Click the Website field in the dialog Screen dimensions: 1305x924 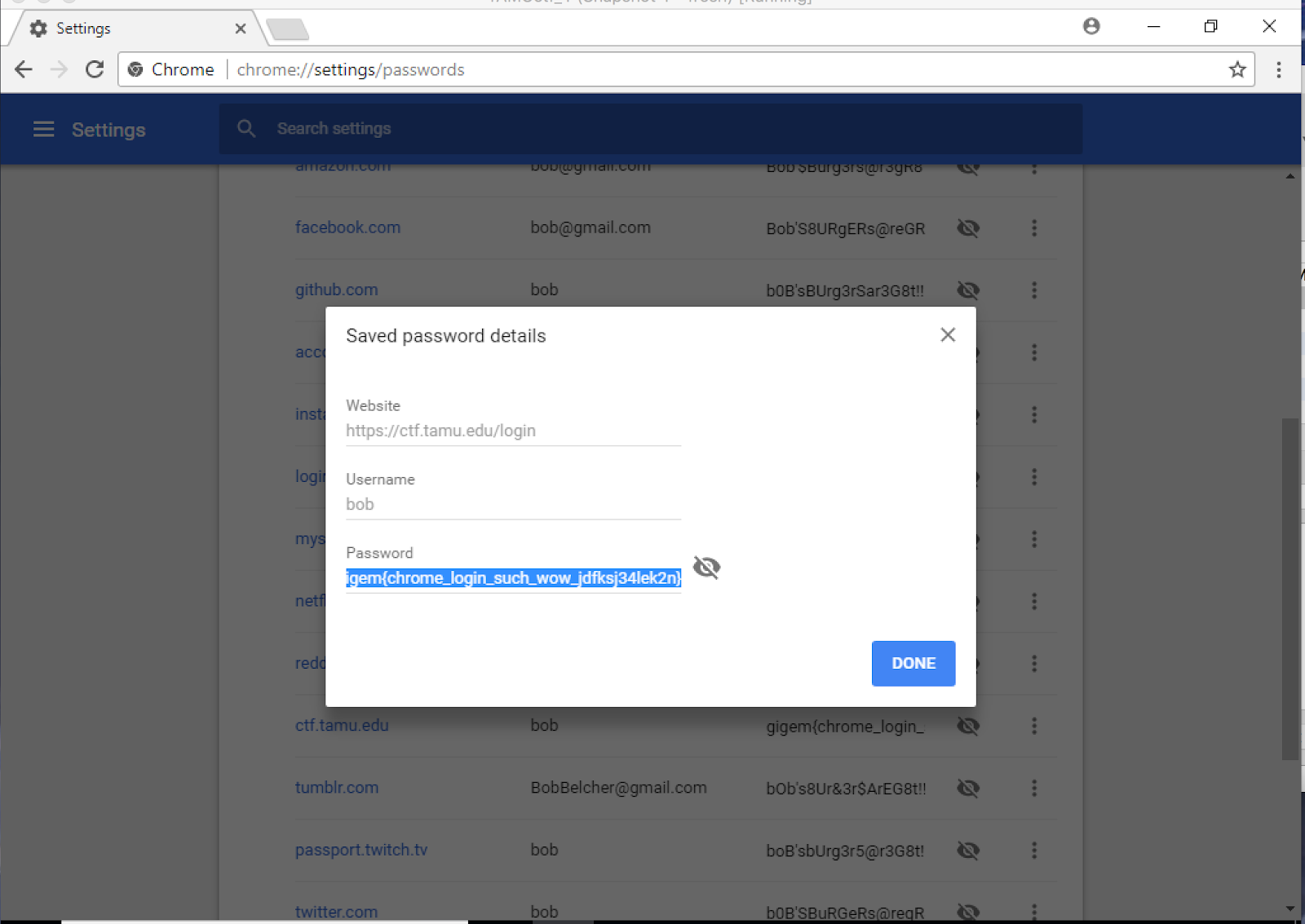pos(513,431)
